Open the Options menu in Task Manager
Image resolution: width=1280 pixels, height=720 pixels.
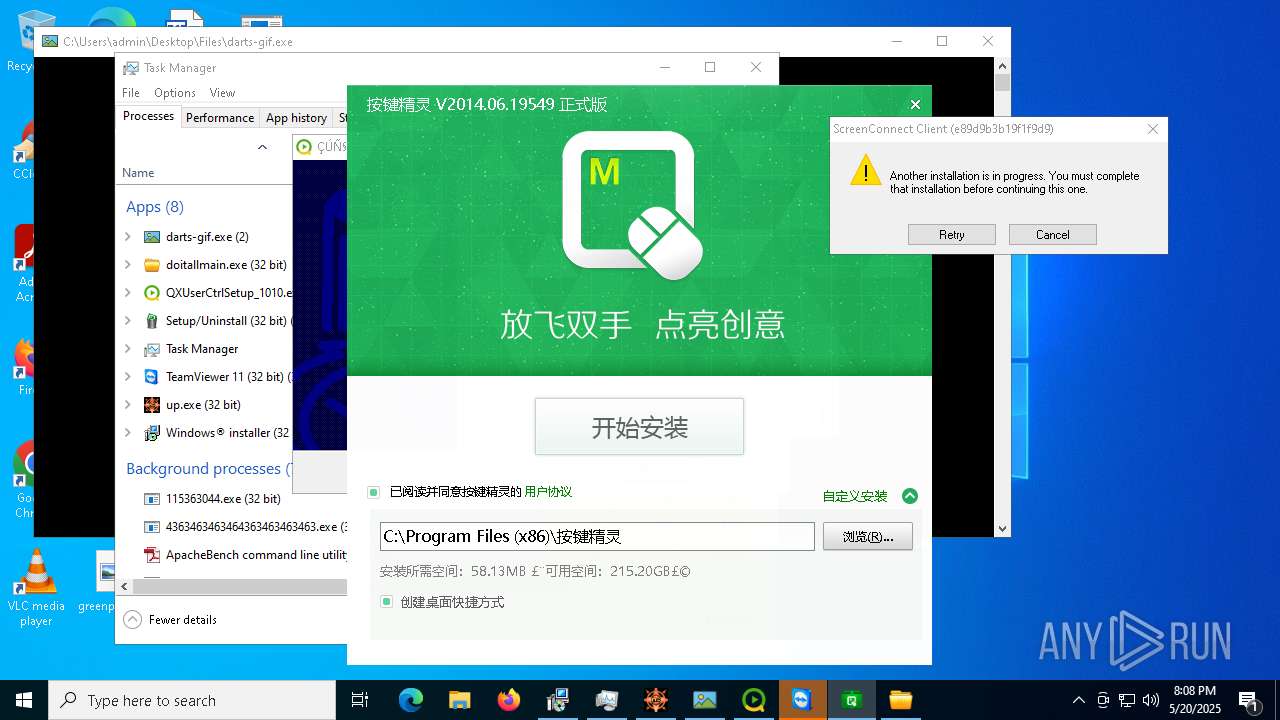click(175, 92)
